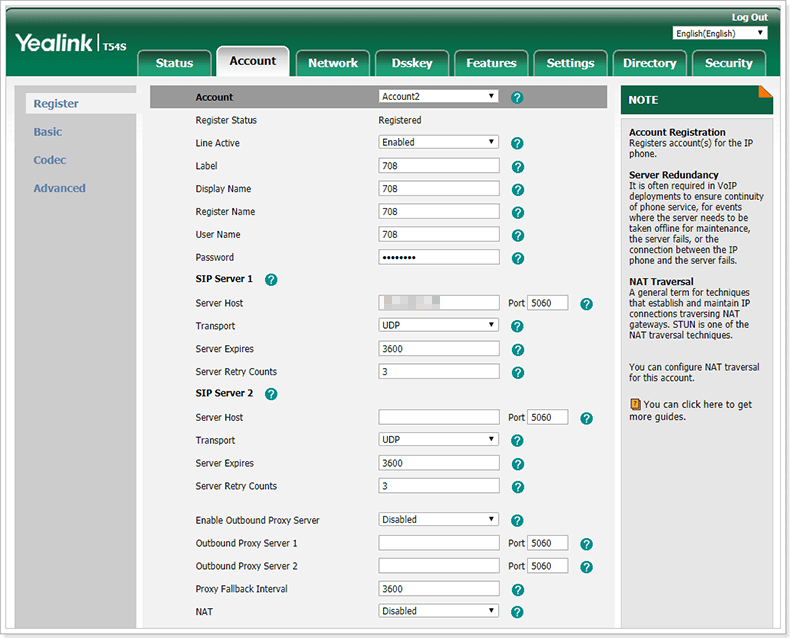Click help icon for Register Name
790x638 pixels.
pos(517,213)
